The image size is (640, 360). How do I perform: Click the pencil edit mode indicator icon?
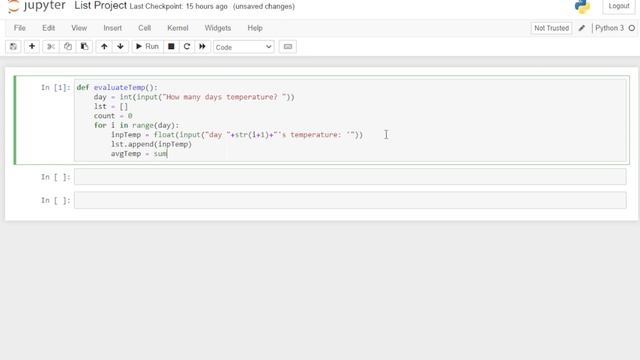click(x=582, y=28)
